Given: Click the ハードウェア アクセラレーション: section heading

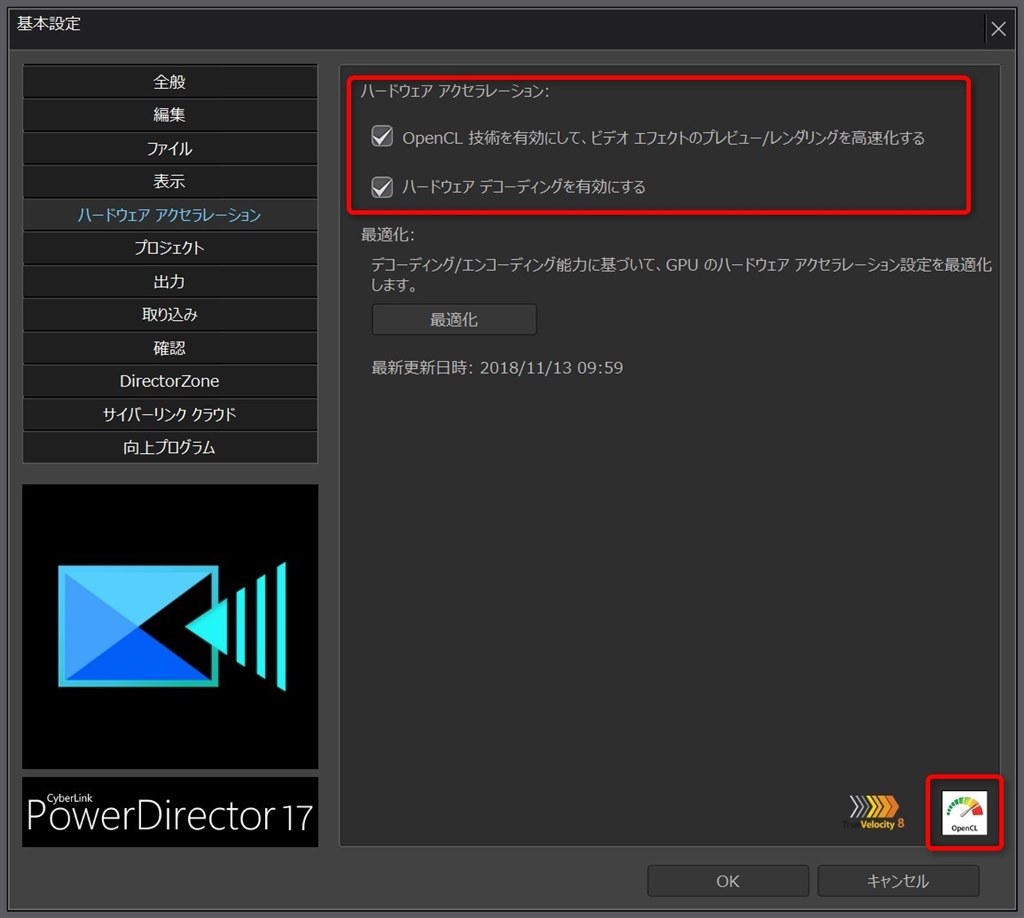Looking at the screenshot, I should click(x=455, y=91).
